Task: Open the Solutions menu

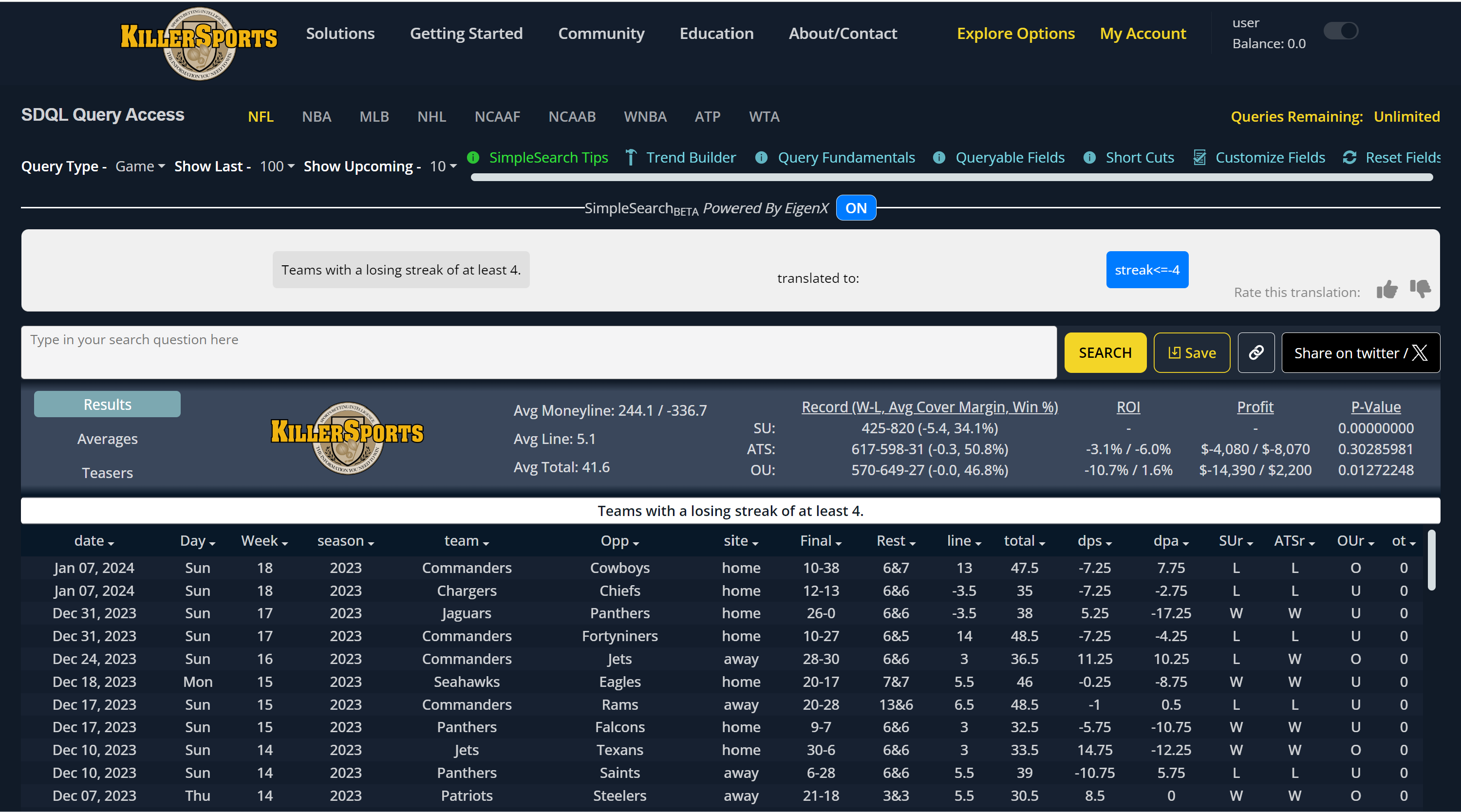Action: pos(340,34)
